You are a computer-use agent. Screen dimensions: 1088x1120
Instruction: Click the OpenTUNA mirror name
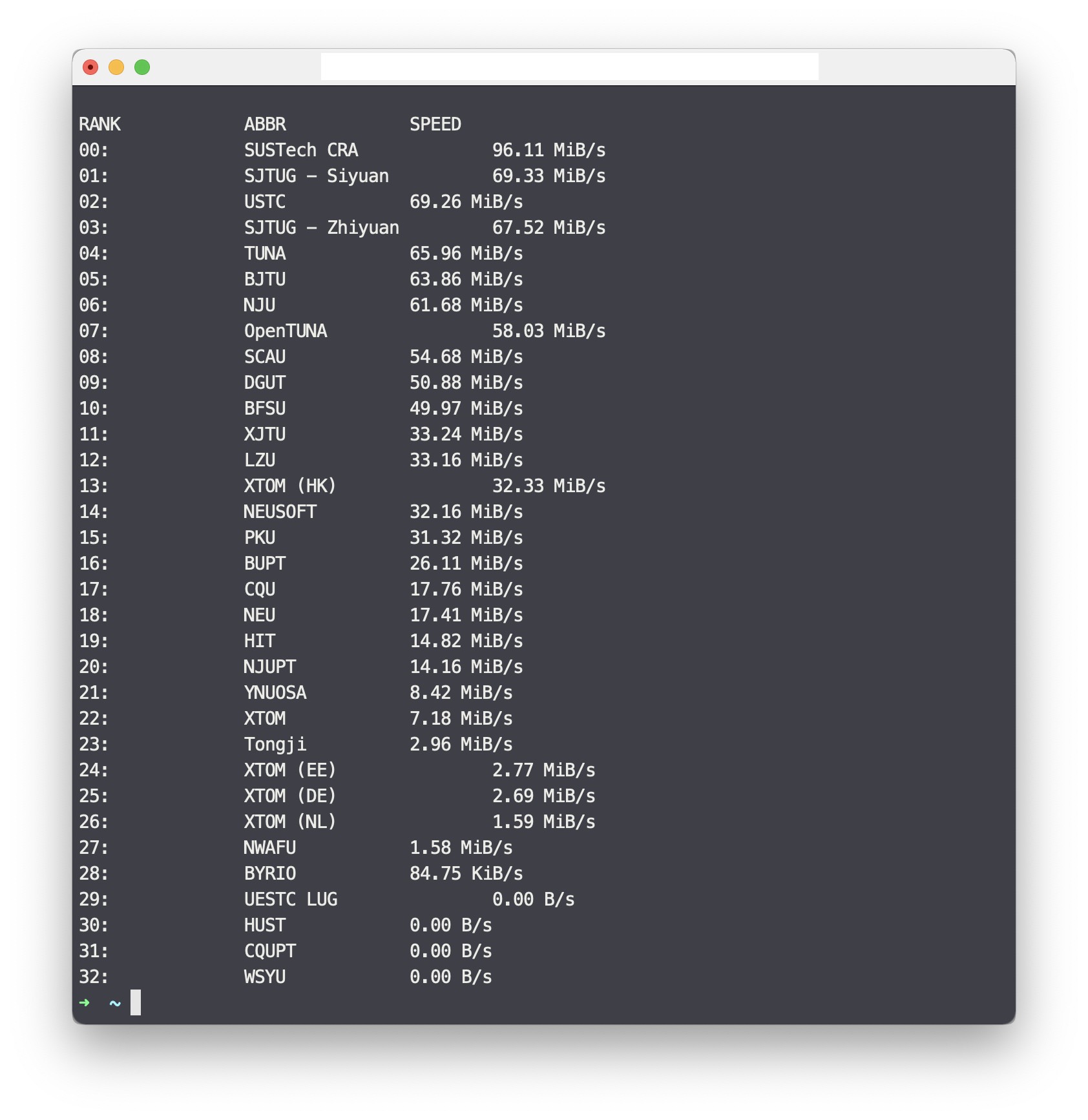(x=285, y=331)
